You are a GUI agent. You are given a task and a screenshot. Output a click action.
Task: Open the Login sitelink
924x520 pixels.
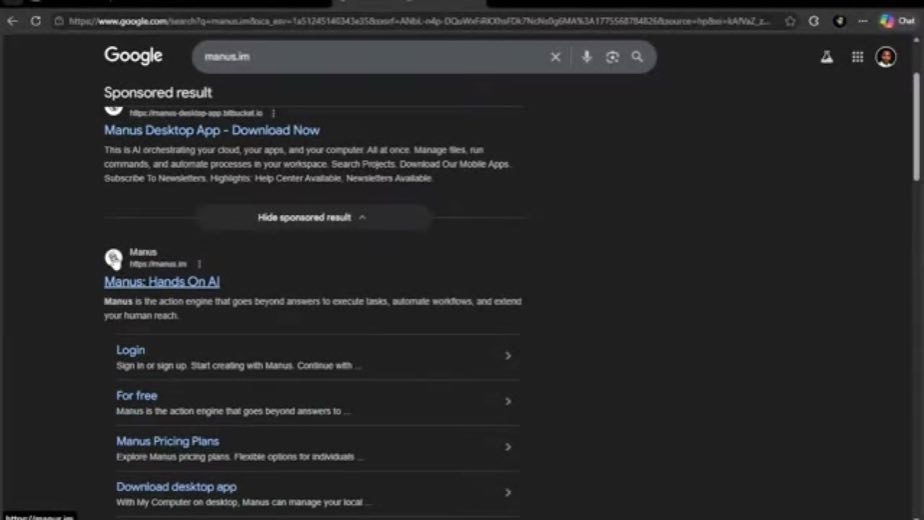point(130,350)
